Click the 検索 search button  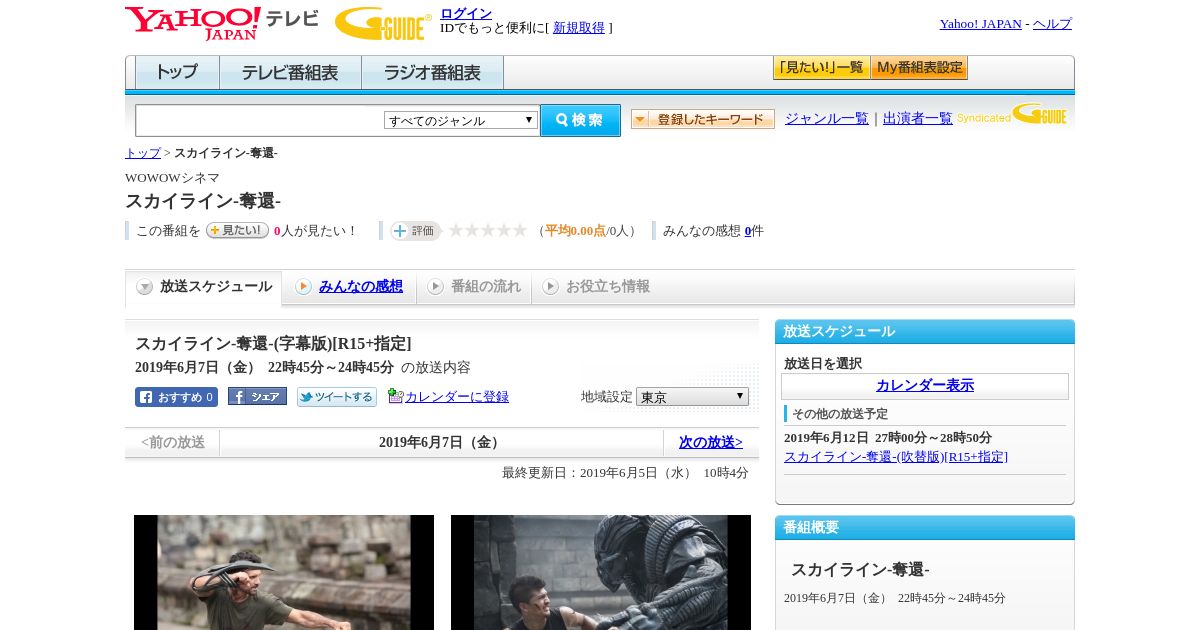coord(580,120)
